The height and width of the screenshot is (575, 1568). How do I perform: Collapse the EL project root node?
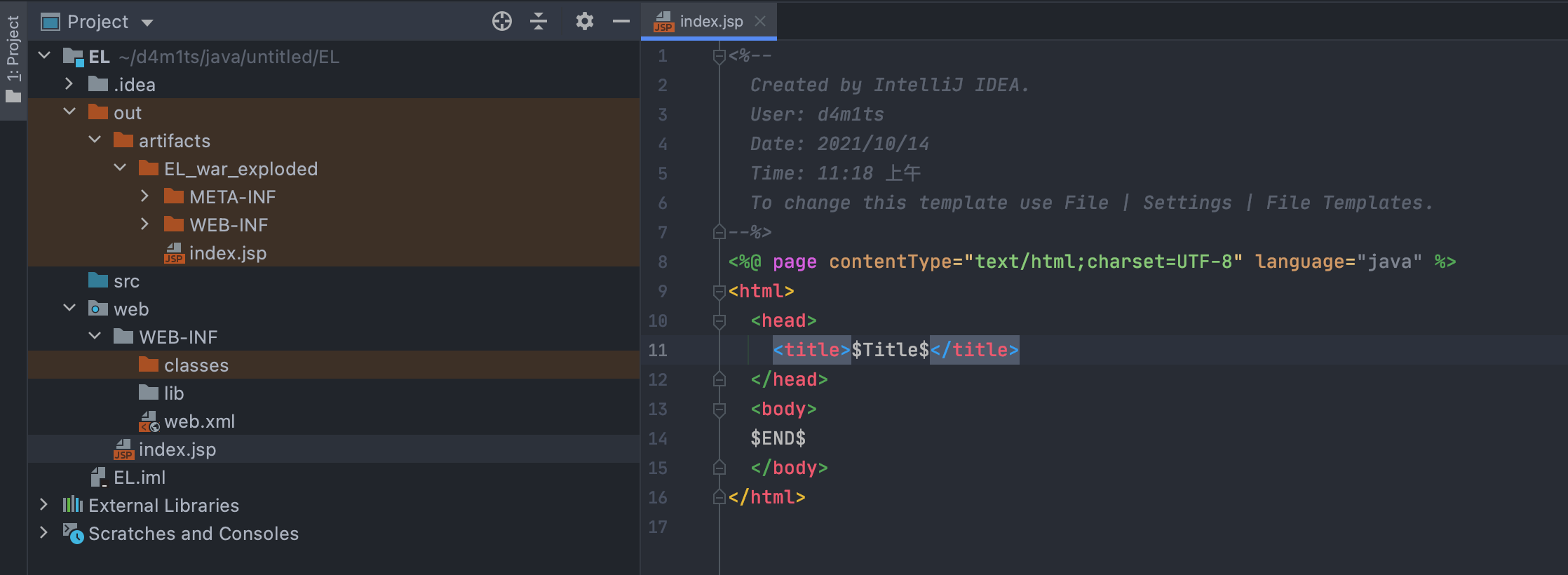[x=44, y=55]
